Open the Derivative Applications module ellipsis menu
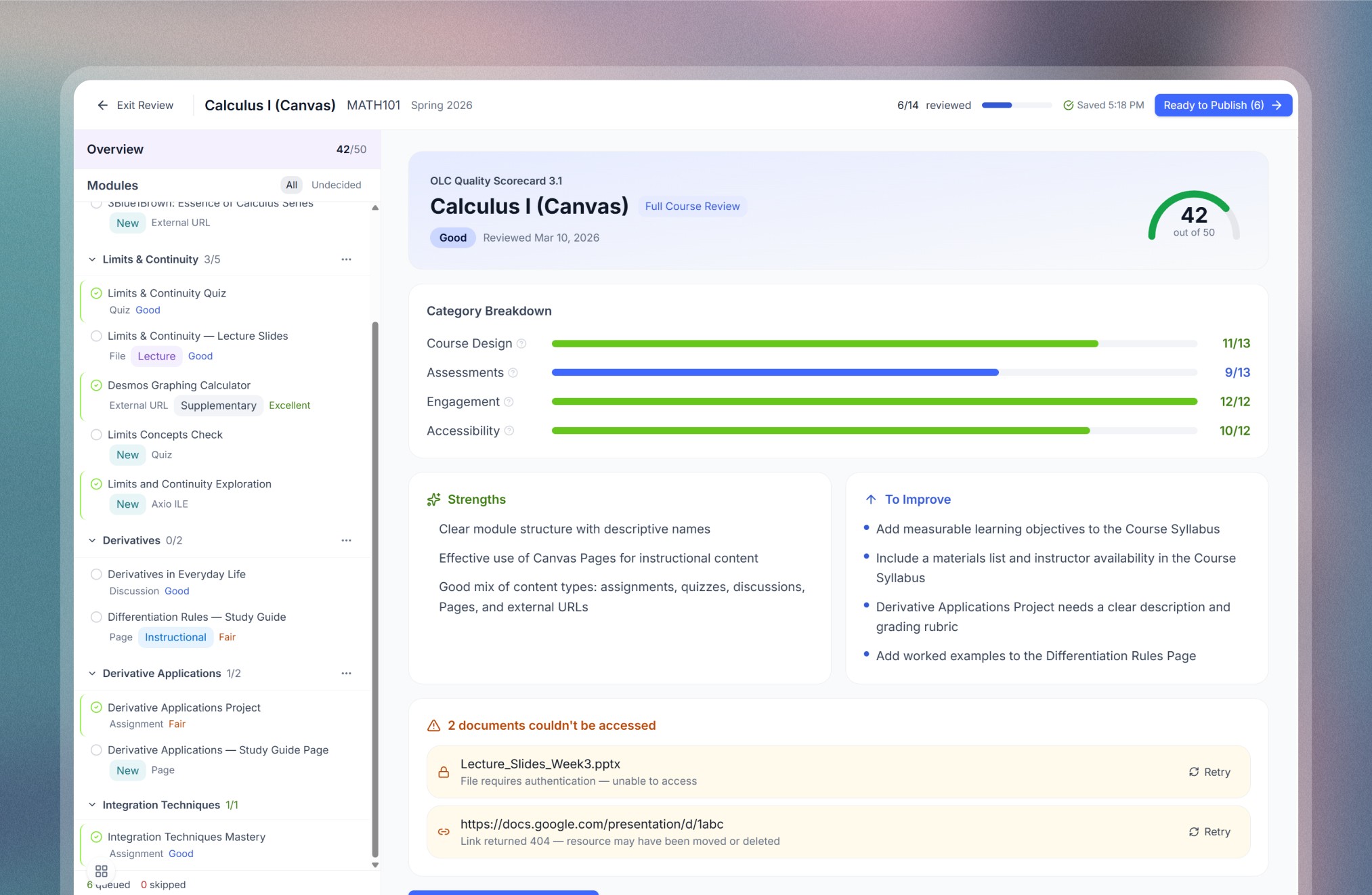This screenshot has width=1372, height=895. [346, 673]
